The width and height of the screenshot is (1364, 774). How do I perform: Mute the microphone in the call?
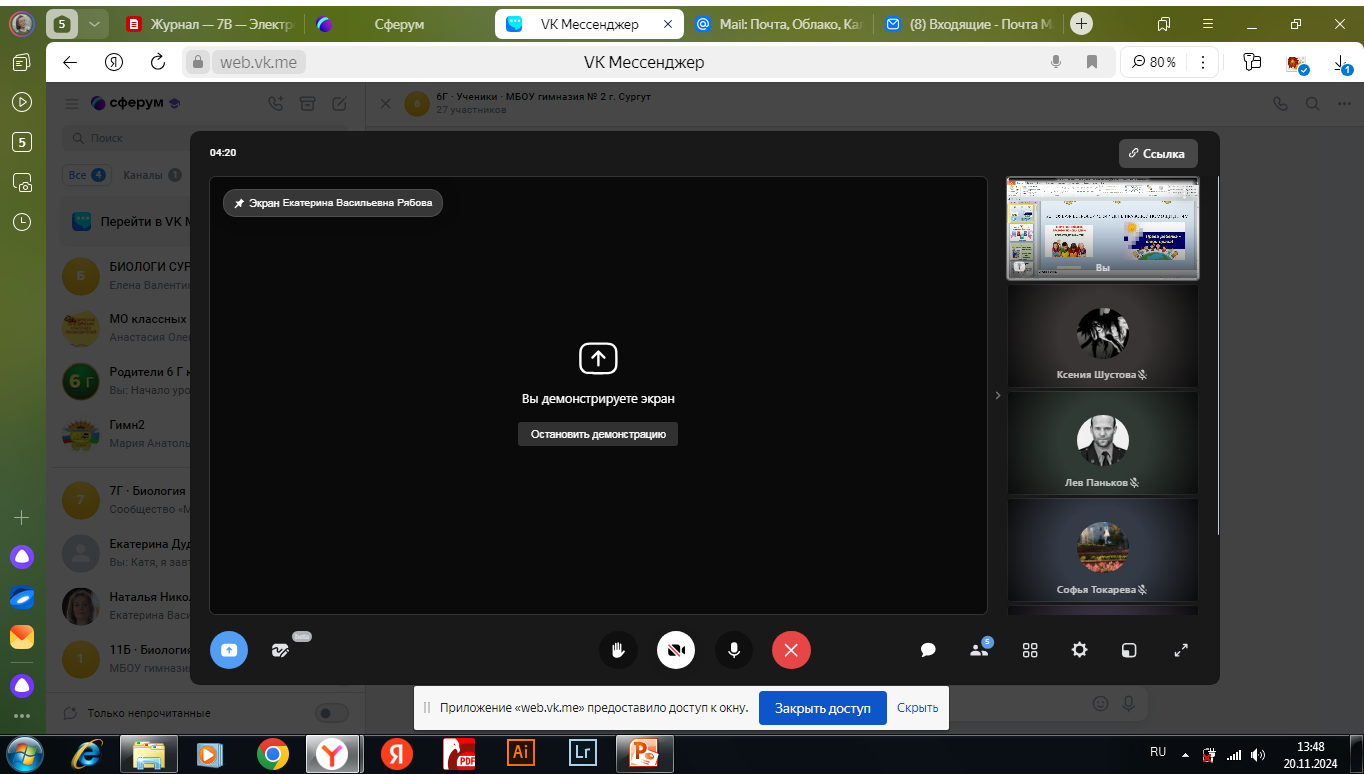pyautogui.click(x=734, y=650)
